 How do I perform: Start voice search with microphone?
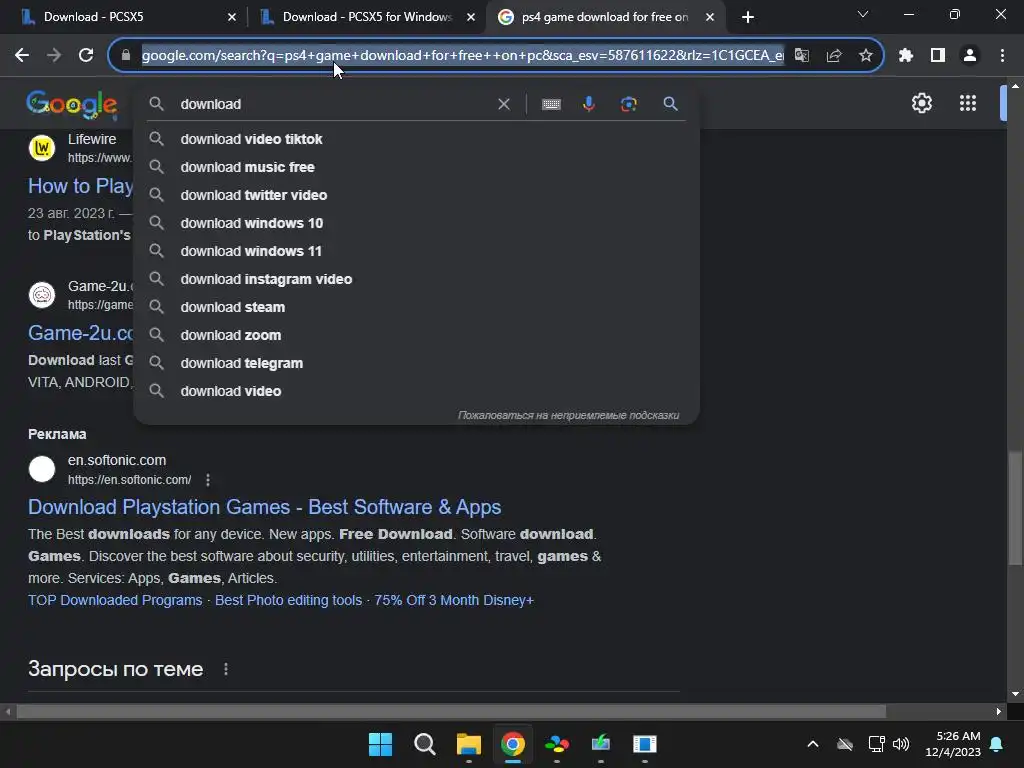(x=588, y=104)
